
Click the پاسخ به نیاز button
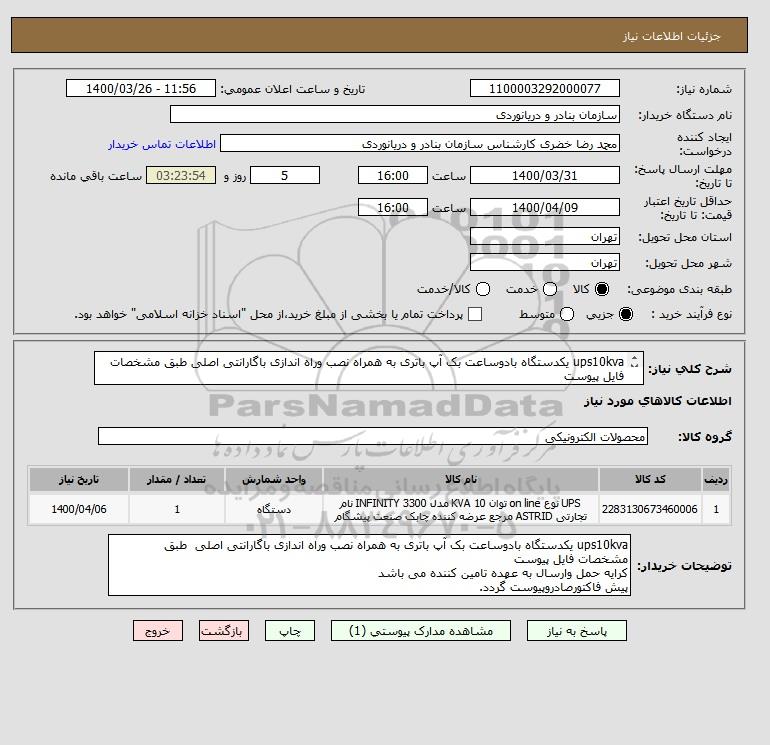pyautogui.click(x=577, y=631)
